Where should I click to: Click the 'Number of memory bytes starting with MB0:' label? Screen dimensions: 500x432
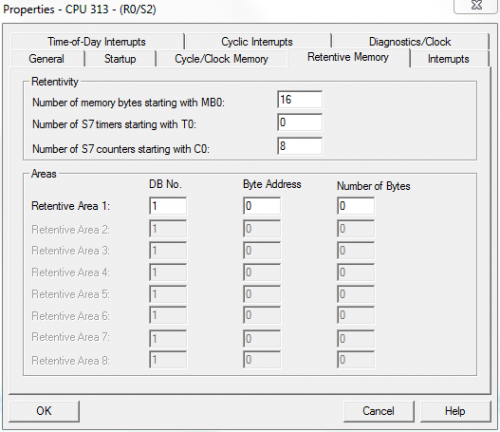tap(128, 103)
